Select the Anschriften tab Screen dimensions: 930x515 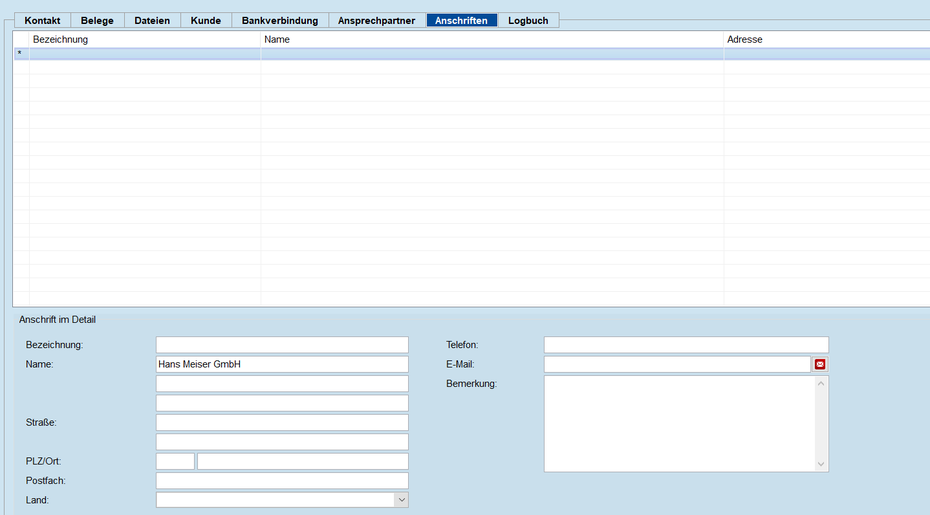(461, 20)
